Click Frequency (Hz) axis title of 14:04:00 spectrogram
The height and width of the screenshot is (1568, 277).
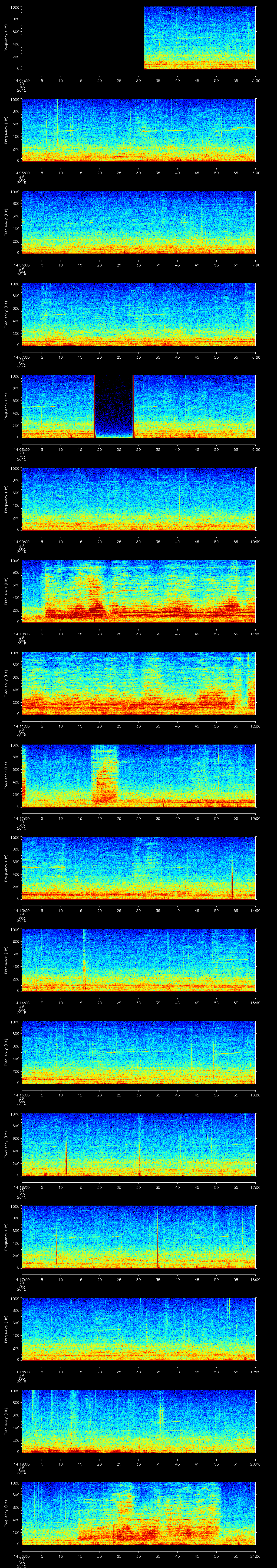(7, 38)
